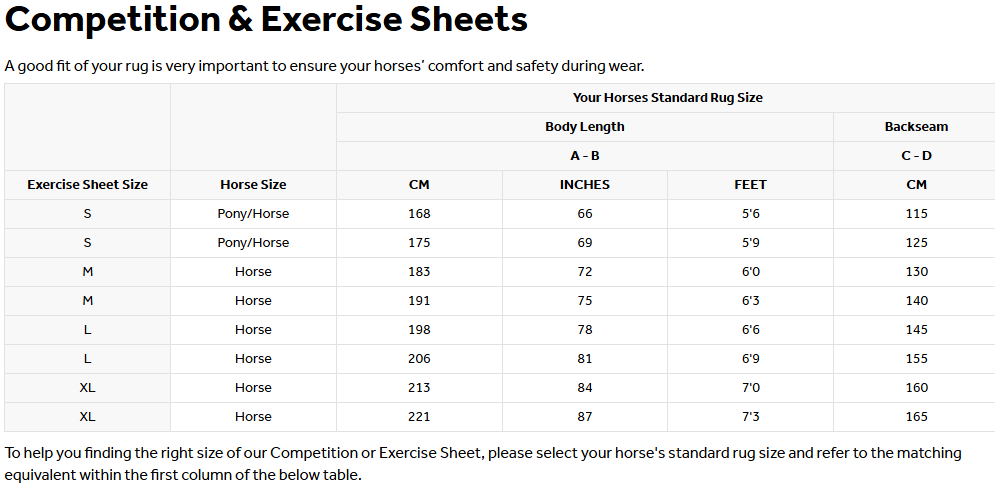Select the Body Length header cell
Image resolution: width=995 pixels, height=485 pixels.
click(x=585, y=127)
